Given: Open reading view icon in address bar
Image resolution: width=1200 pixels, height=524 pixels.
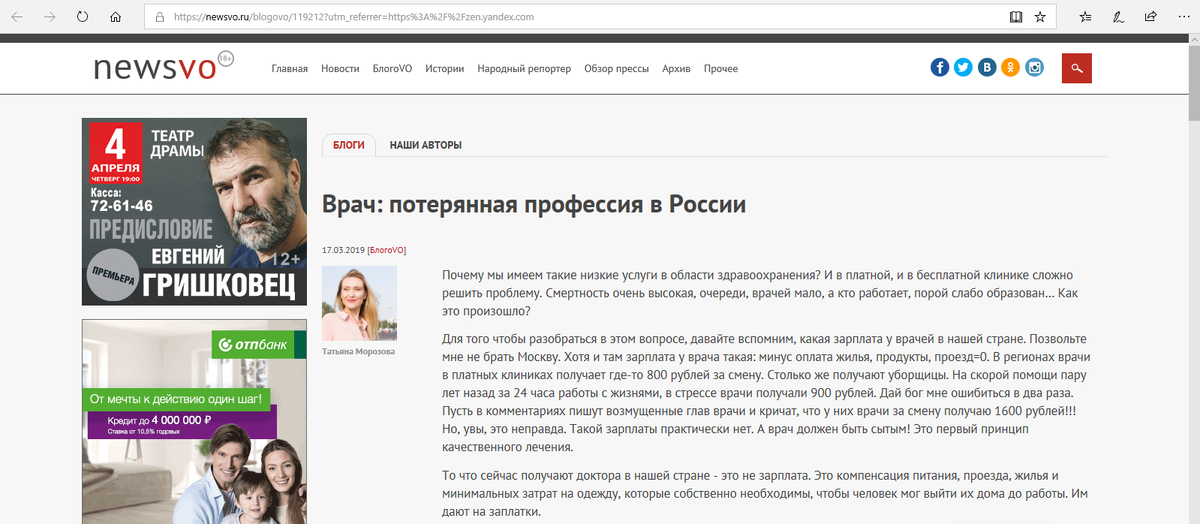Looking at the screenshot, I should coord(1016,17).
